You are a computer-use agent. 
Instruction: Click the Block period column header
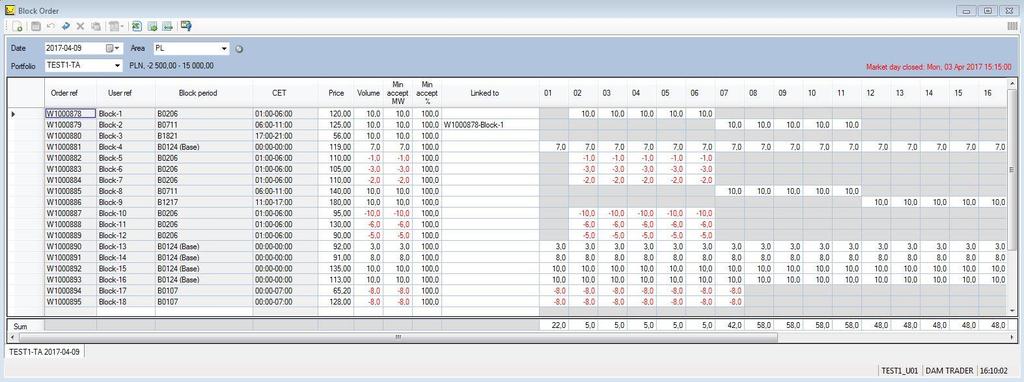click(x=204, y=93)
